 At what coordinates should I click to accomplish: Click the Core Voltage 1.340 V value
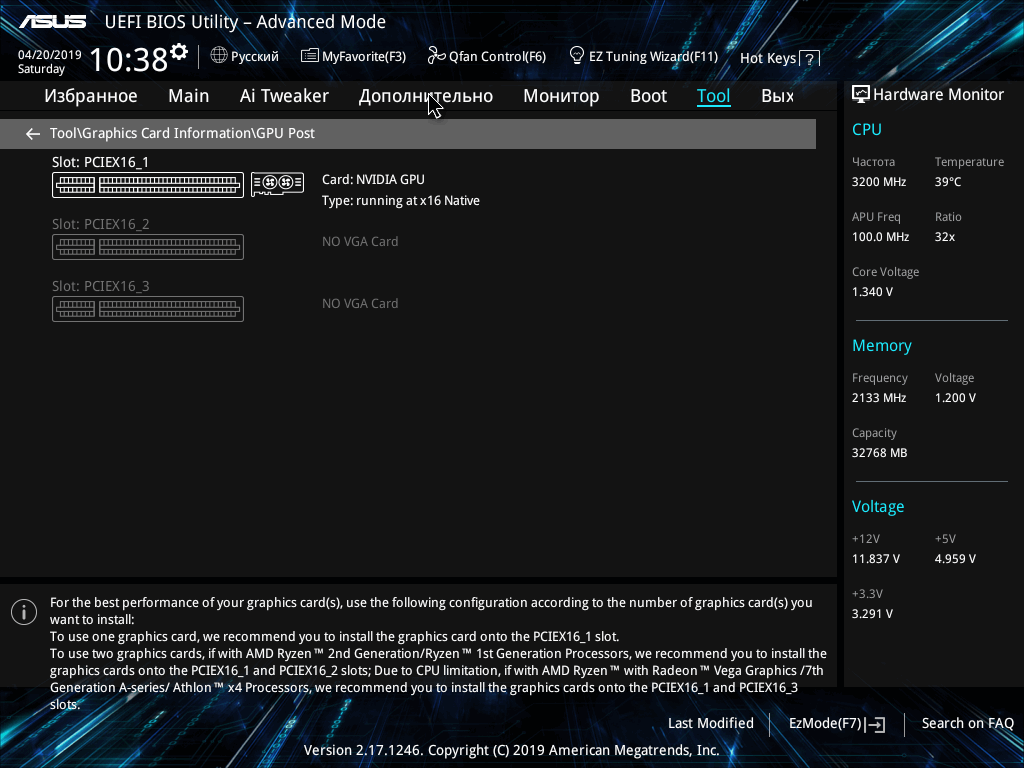(872, 292)
